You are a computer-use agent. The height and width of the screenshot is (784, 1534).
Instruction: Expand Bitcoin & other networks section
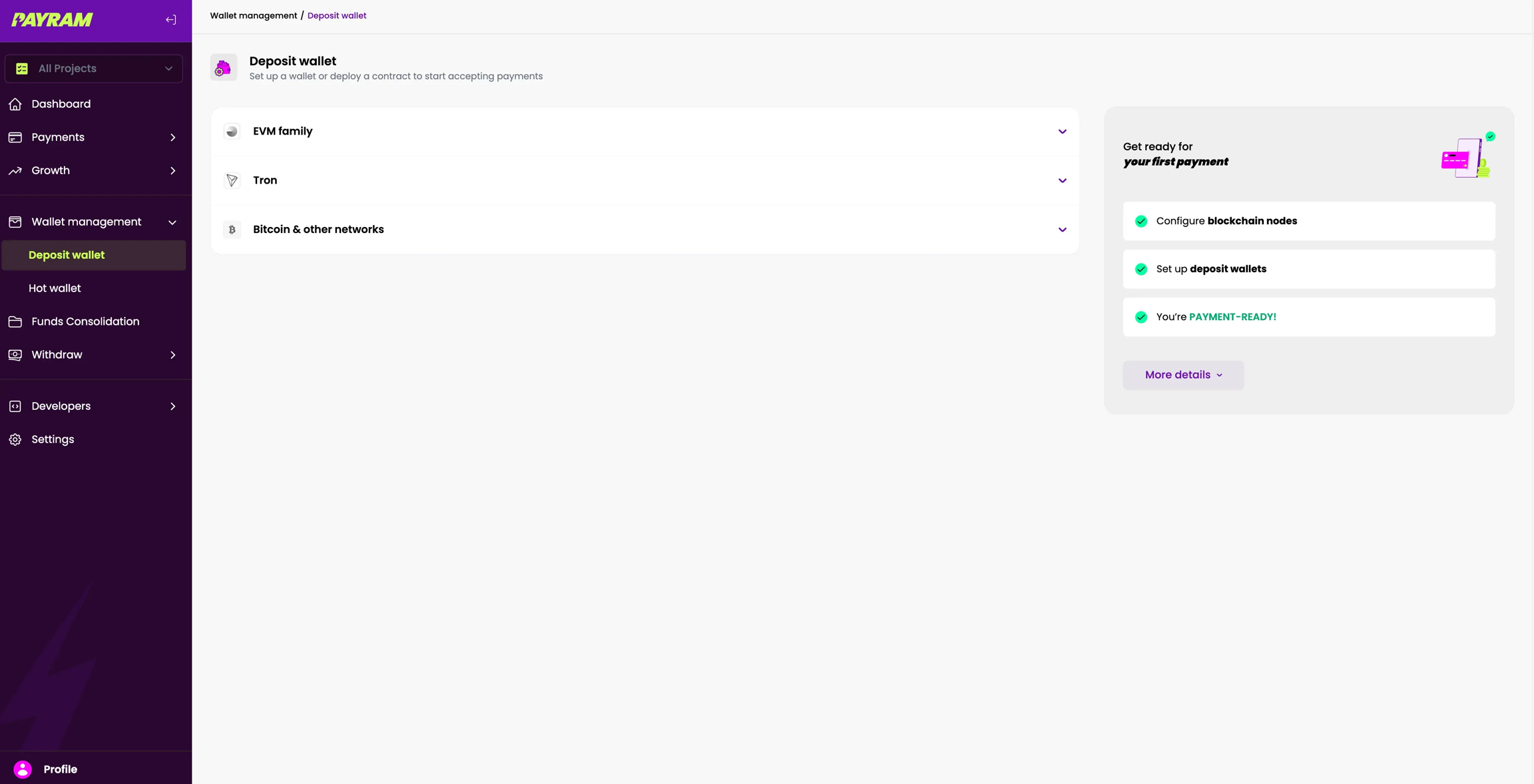pos(1062,230)
